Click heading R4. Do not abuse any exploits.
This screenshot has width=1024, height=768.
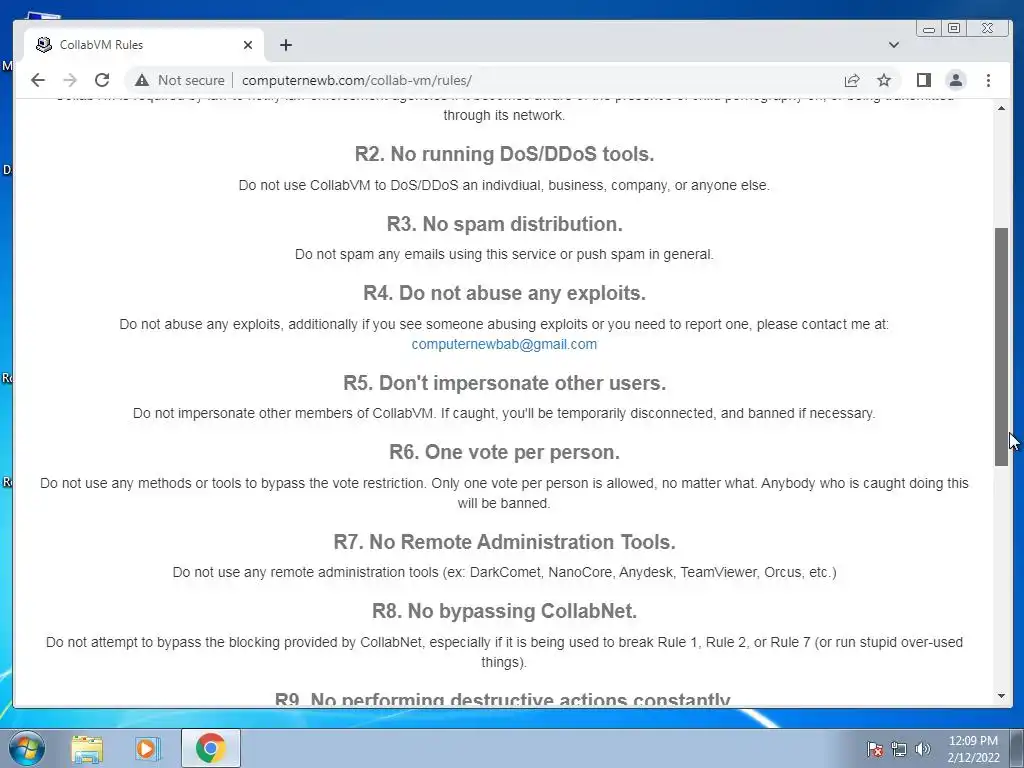[x=504, y=293]
